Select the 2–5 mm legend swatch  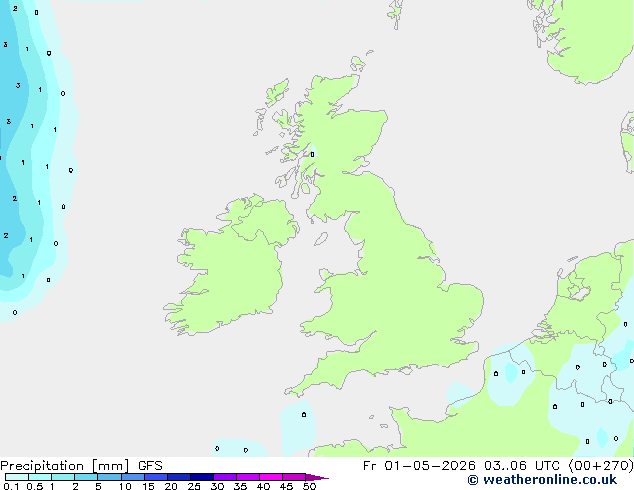(86, 477)
